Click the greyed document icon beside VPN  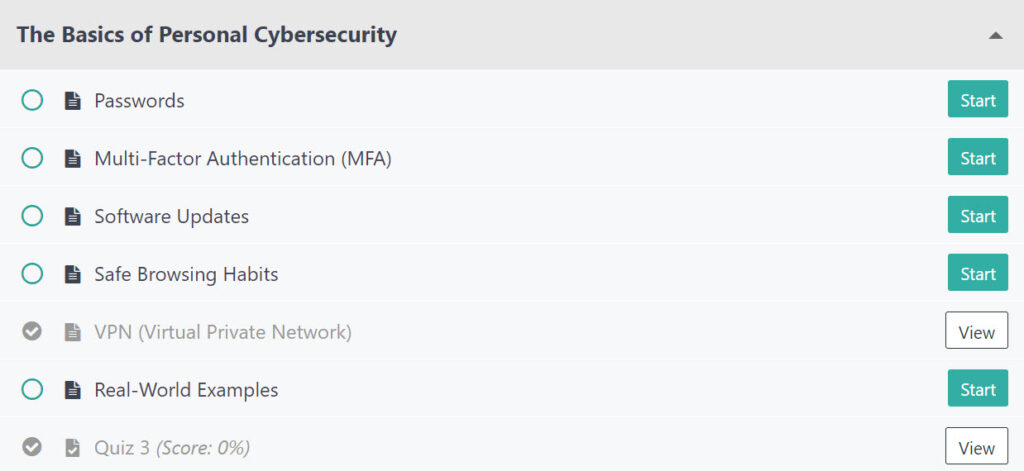[x=72, y=332]
